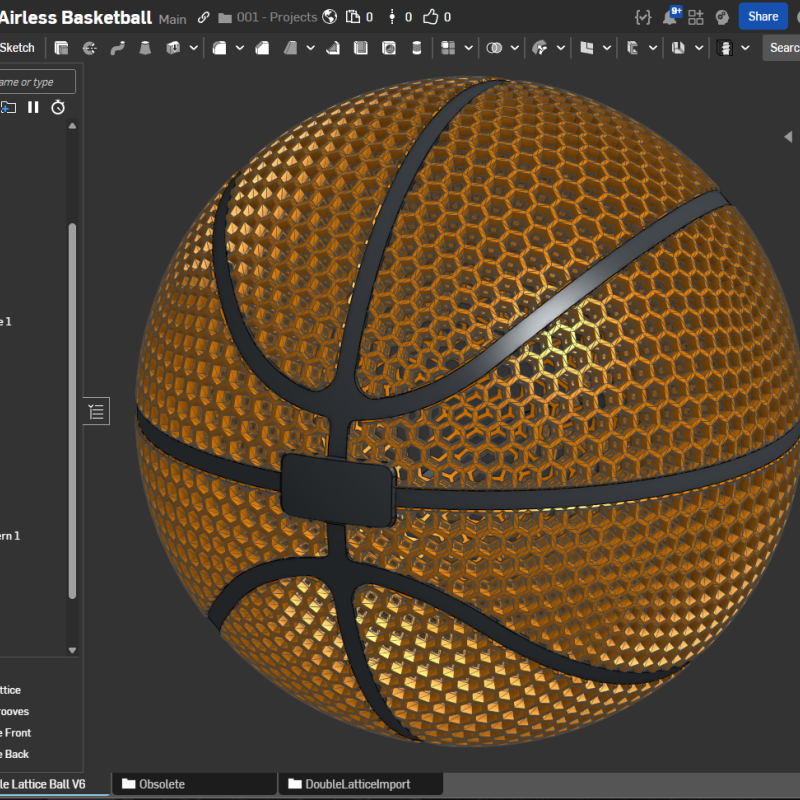This screenshot has height=800, width=800.
Task: Apply the Fillet tool
Action: click(x=218, y=47)
